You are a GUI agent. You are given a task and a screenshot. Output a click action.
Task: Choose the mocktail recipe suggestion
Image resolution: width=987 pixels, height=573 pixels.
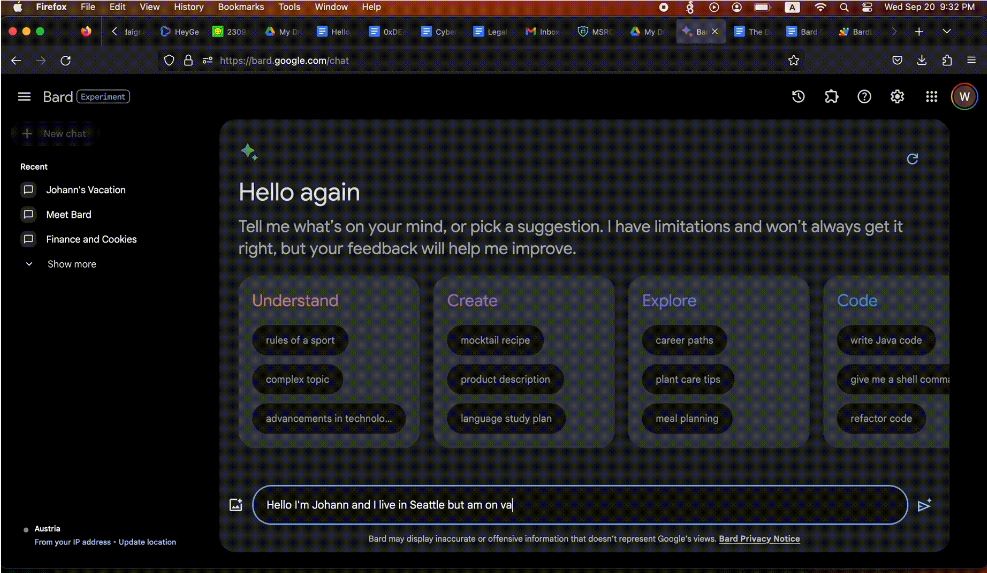(495, 340)
